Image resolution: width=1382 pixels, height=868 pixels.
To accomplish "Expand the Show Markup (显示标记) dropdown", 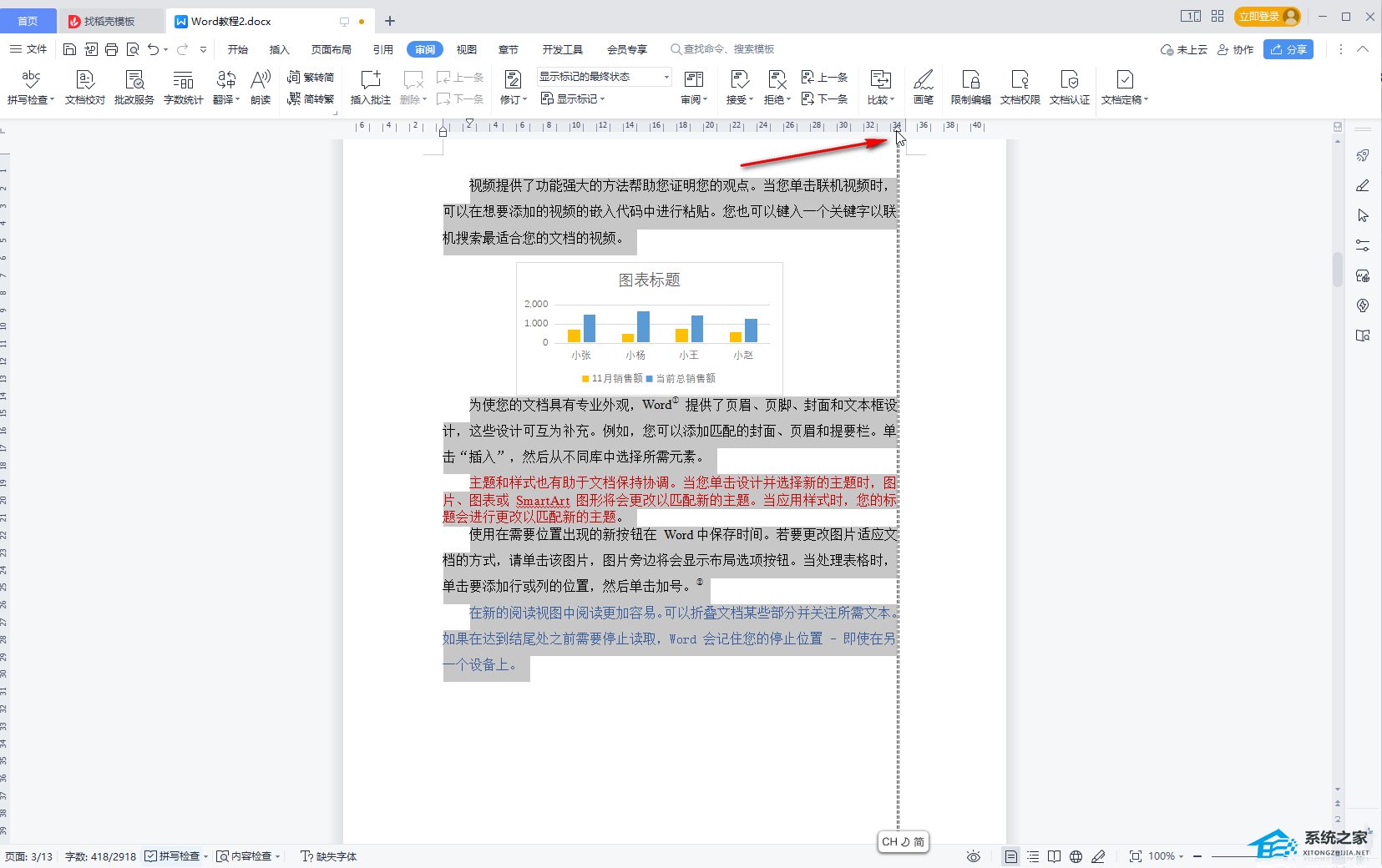I will coord(573,98).
